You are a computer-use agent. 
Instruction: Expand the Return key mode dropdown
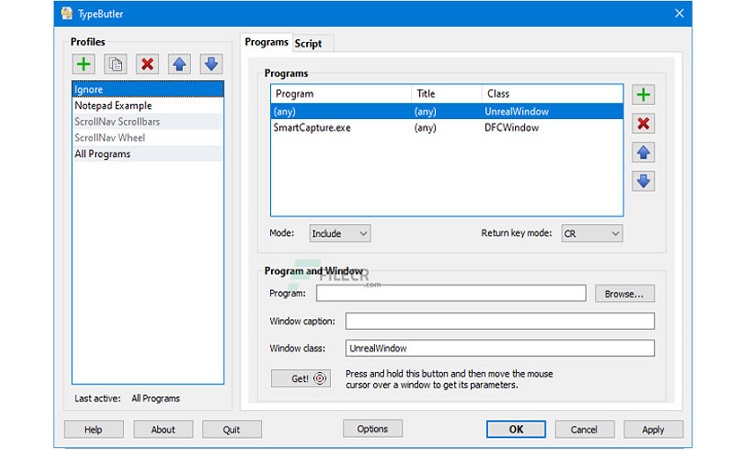[591, 233]
